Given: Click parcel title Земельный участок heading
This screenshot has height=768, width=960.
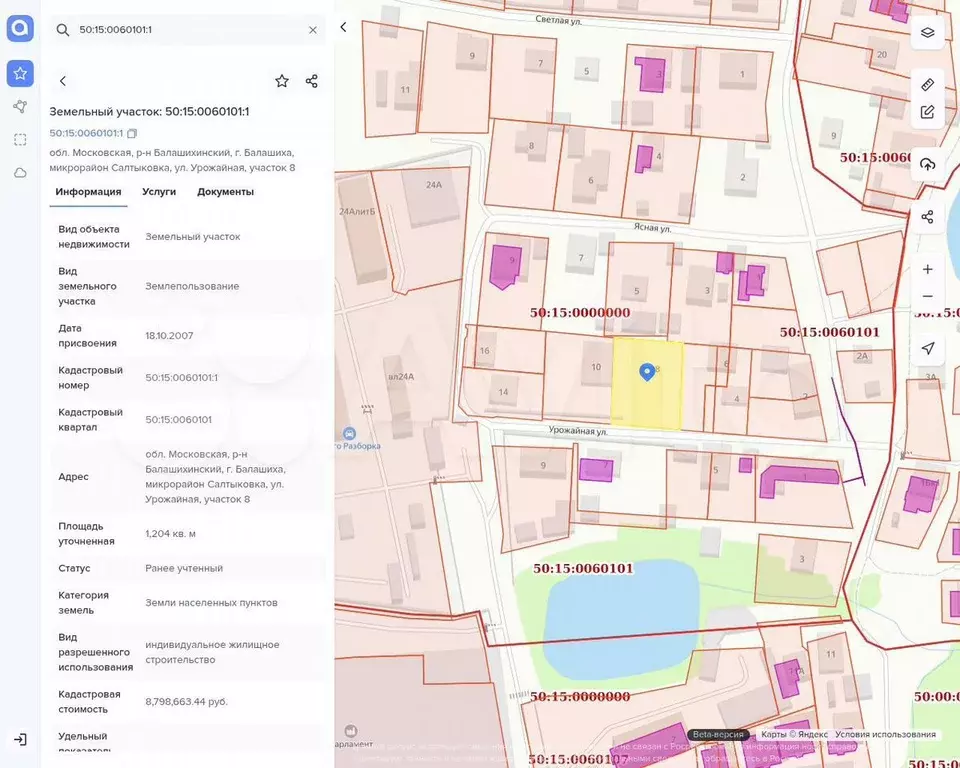Looking at the screenshot, I should 149,111.
